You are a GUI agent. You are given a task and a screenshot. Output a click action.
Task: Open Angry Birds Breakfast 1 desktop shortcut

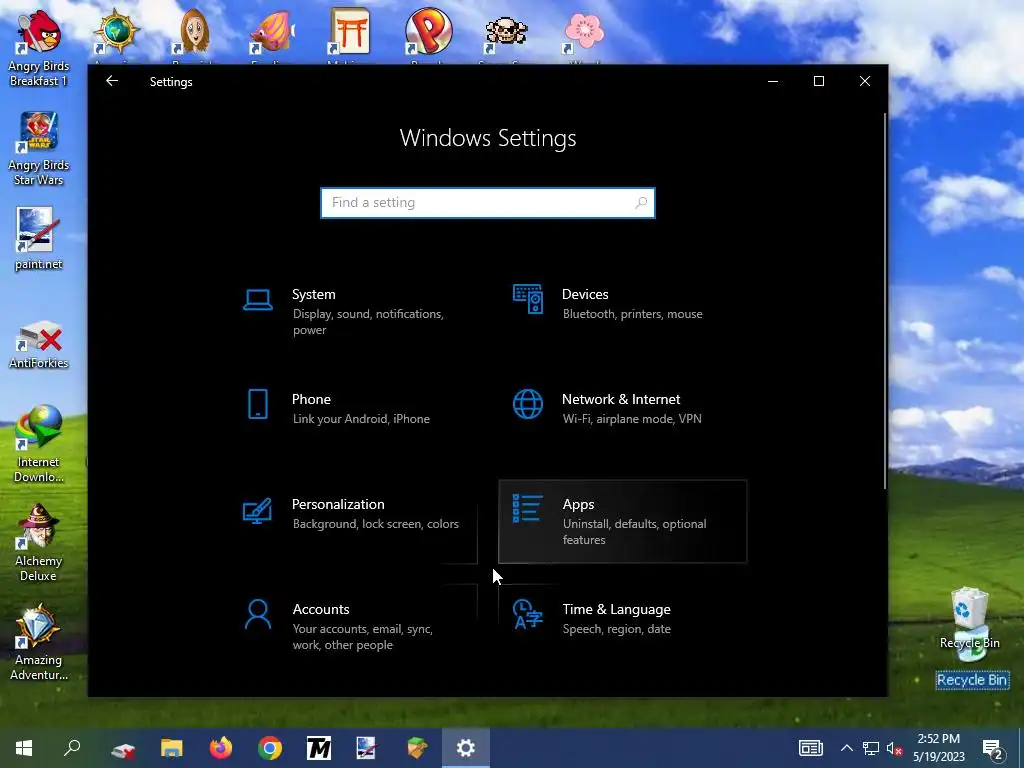38,50
